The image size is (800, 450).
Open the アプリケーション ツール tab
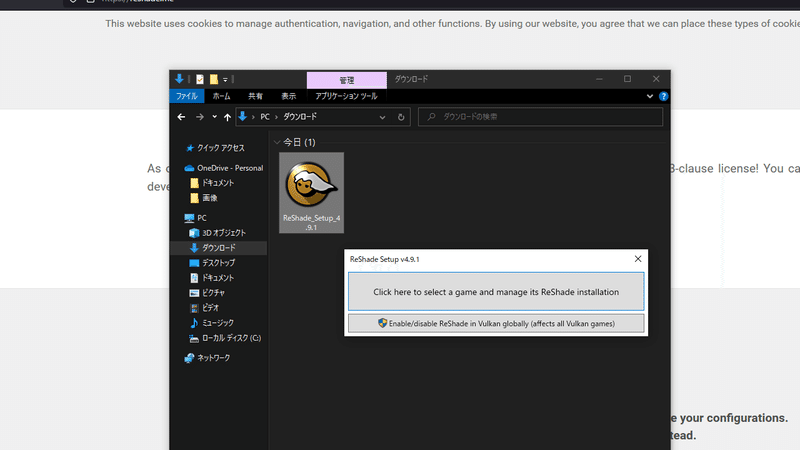pos(346,96)
